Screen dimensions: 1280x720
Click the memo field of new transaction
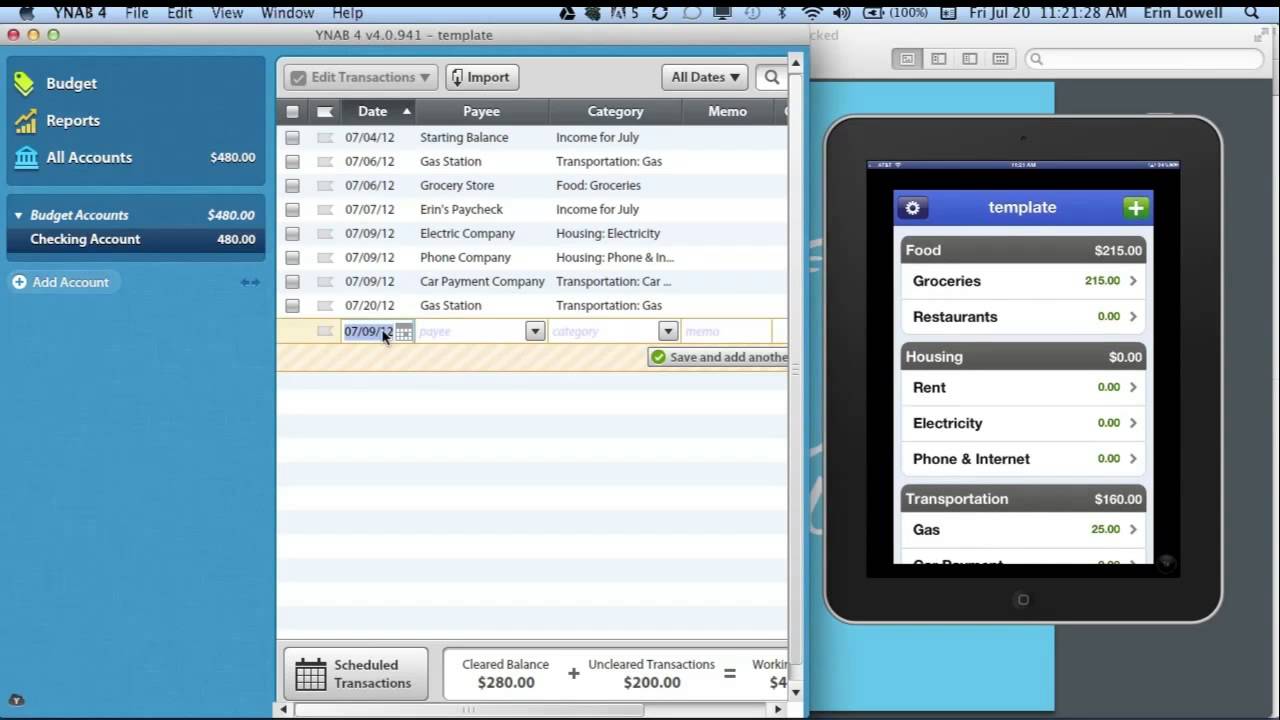(726, 332)
